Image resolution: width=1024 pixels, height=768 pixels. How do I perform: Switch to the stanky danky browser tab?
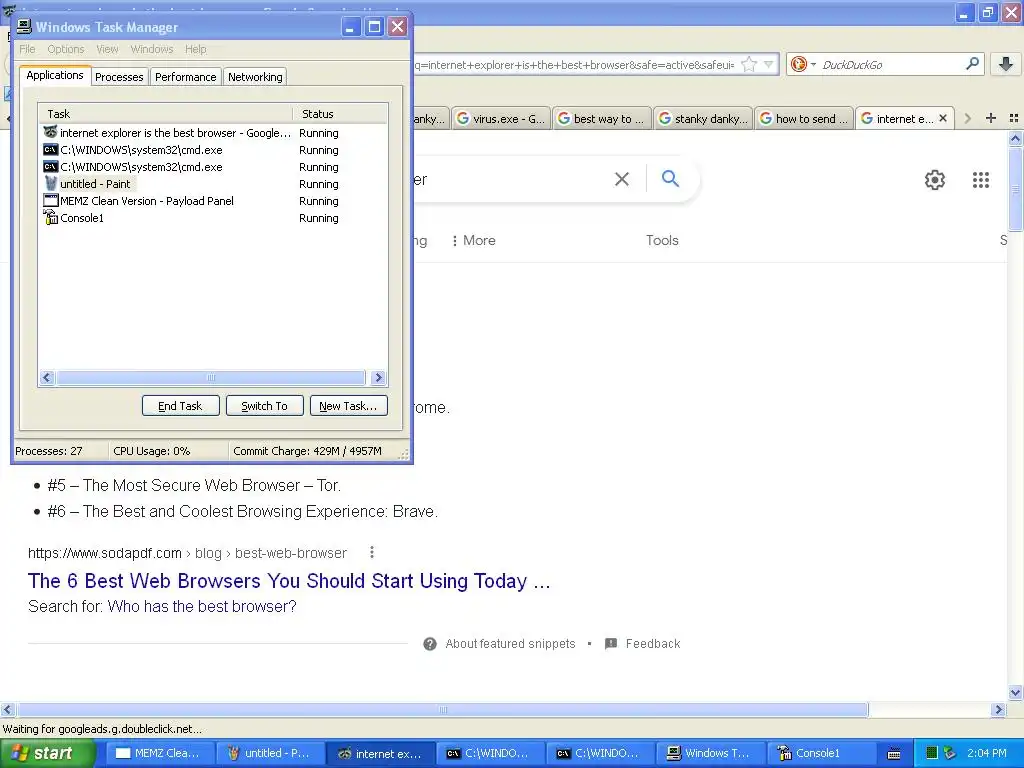pos(703,119)
